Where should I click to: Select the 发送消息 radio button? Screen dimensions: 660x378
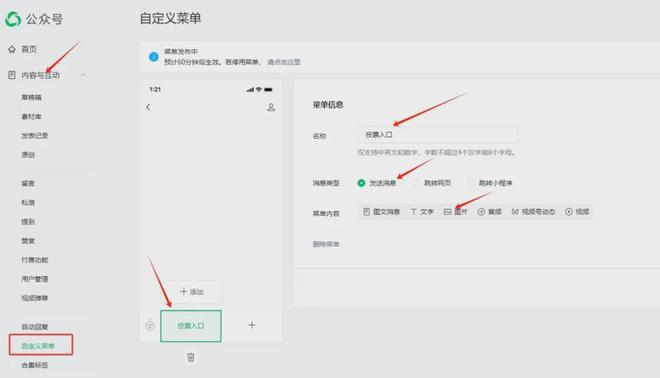pos(361,183)
